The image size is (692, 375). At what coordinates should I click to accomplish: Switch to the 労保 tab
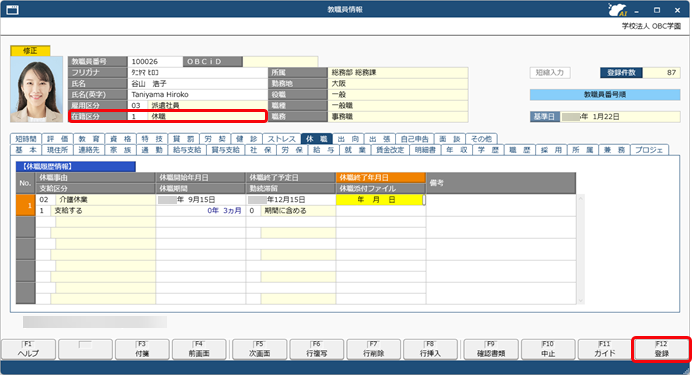pyautogui.click(x=292, y=150)
